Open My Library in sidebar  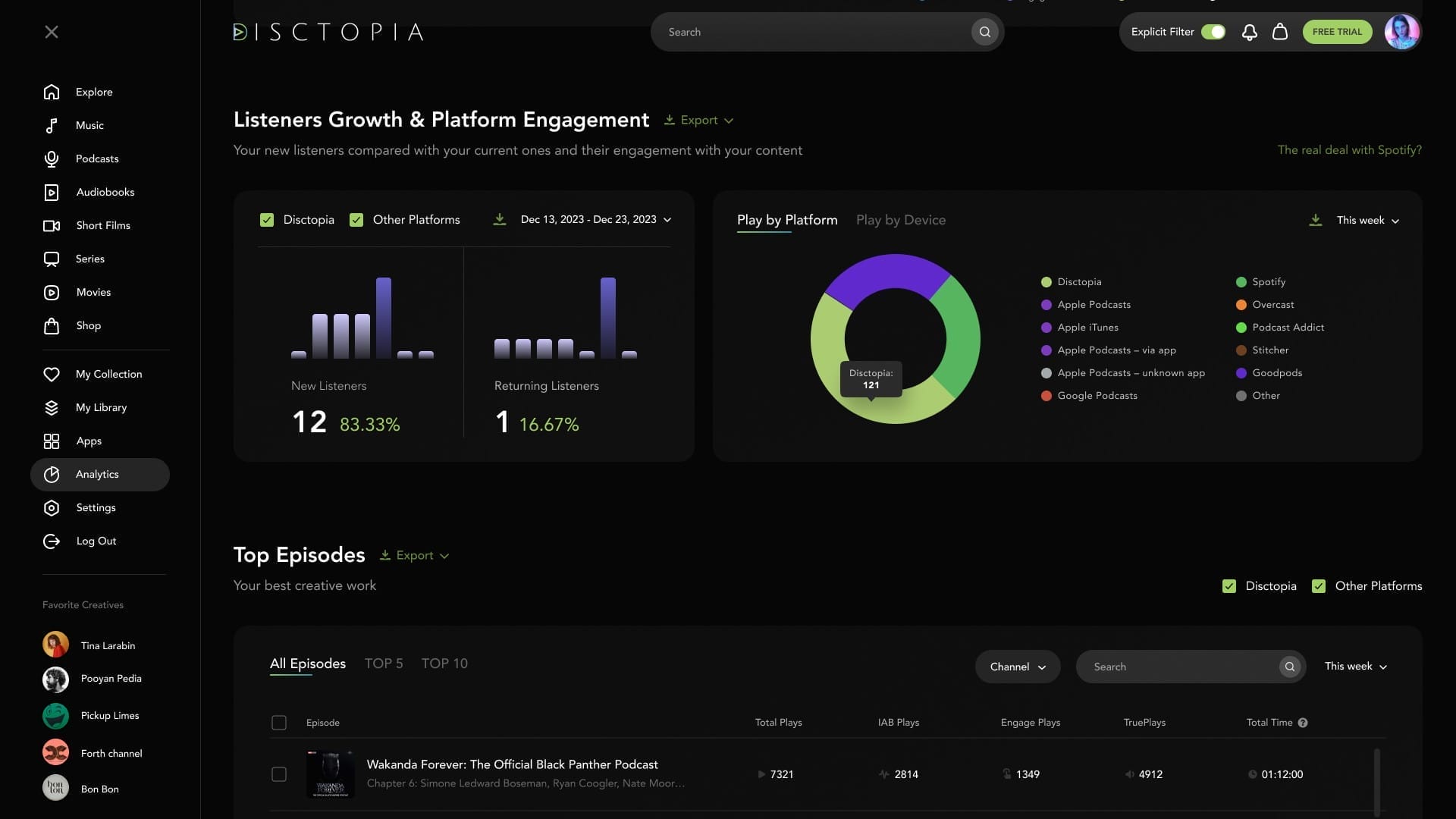101,407
